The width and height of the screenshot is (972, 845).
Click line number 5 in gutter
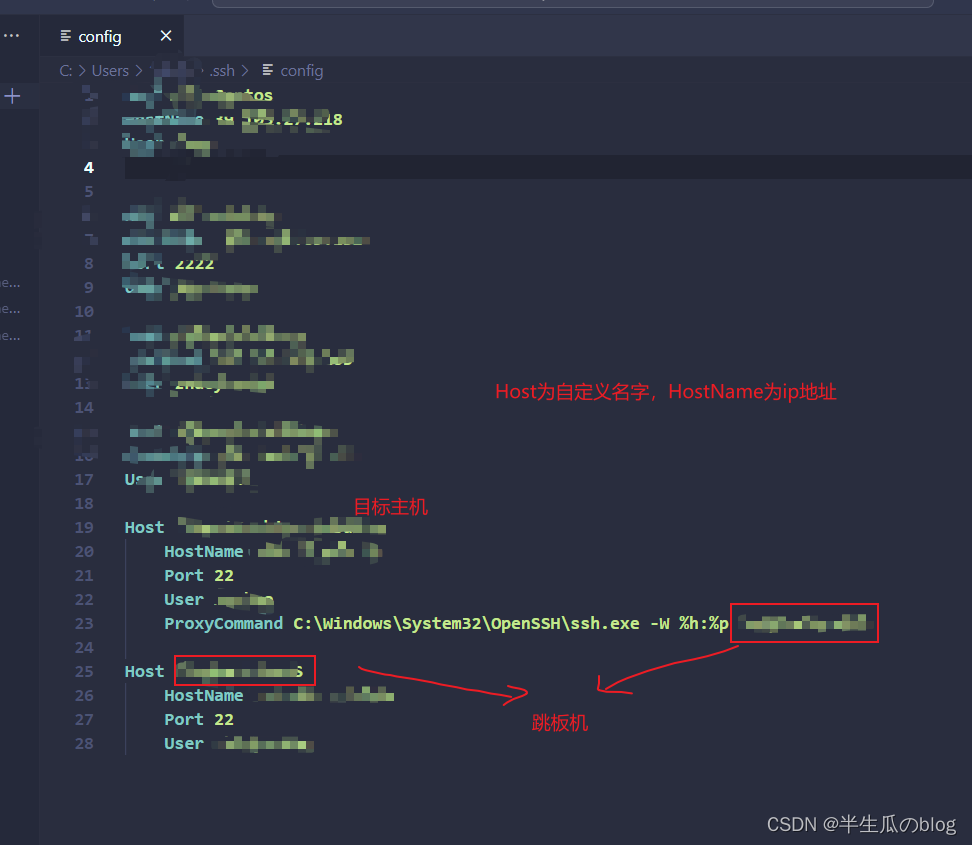point(89,192)
